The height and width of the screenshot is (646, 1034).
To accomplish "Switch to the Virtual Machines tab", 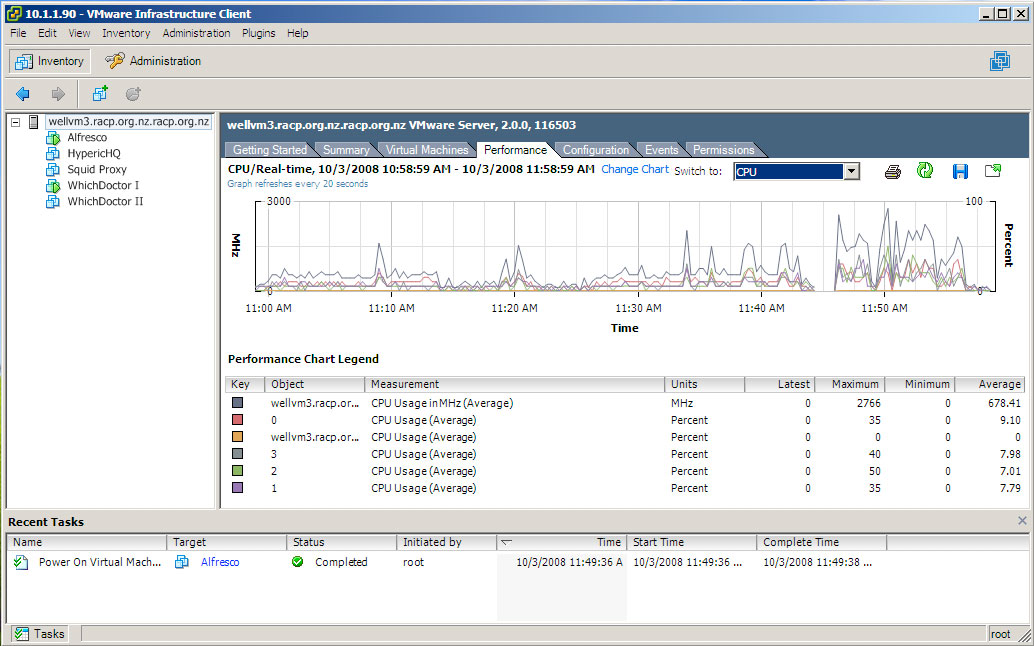I will tap(427, 150).
